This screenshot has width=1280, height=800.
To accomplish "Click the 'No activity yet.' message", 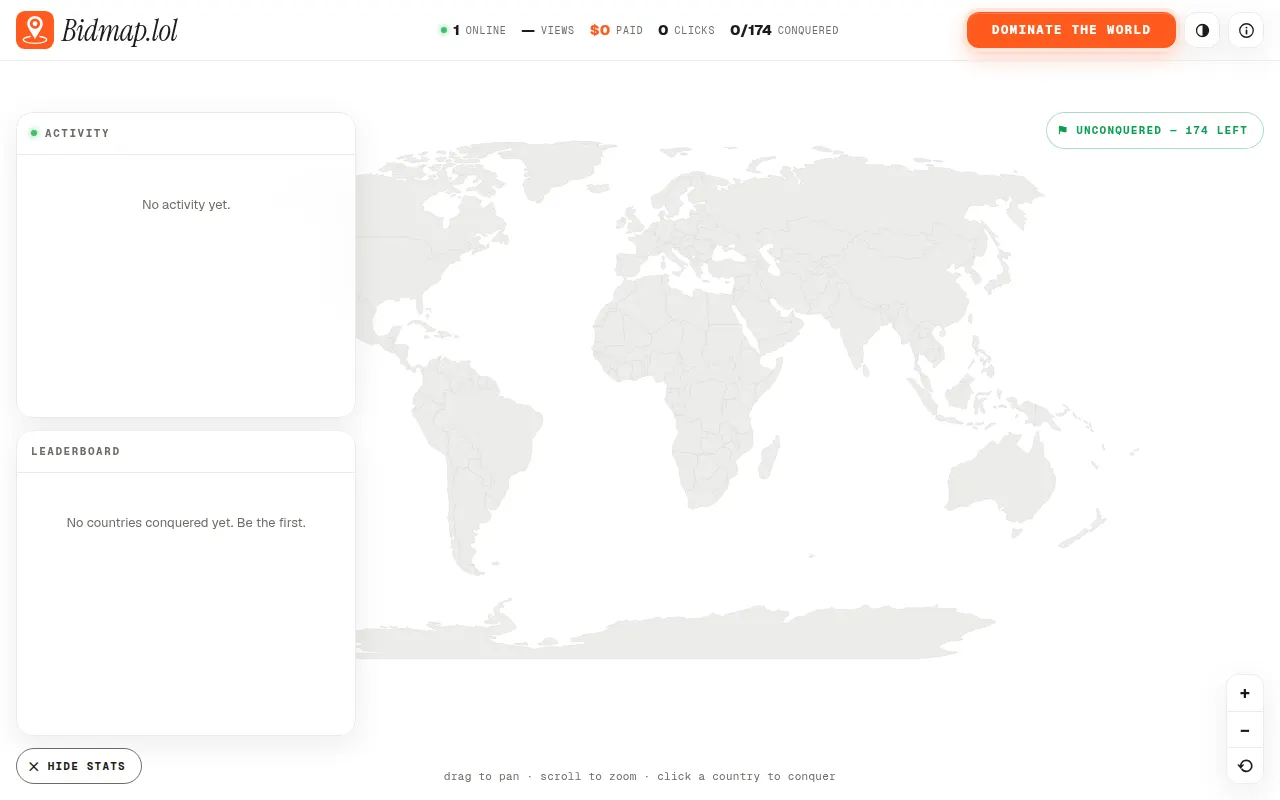I will (186, 204).
